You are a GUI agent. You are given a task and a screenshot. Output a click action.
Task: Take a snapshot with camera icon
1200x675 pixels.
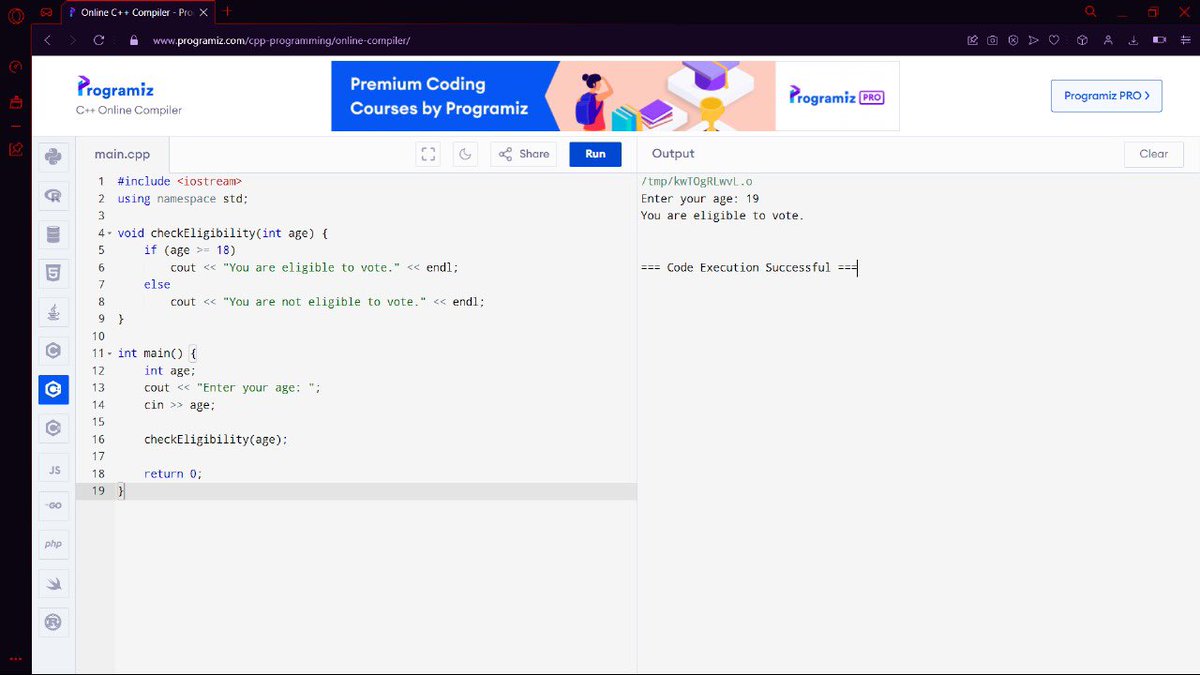[993, 41]
